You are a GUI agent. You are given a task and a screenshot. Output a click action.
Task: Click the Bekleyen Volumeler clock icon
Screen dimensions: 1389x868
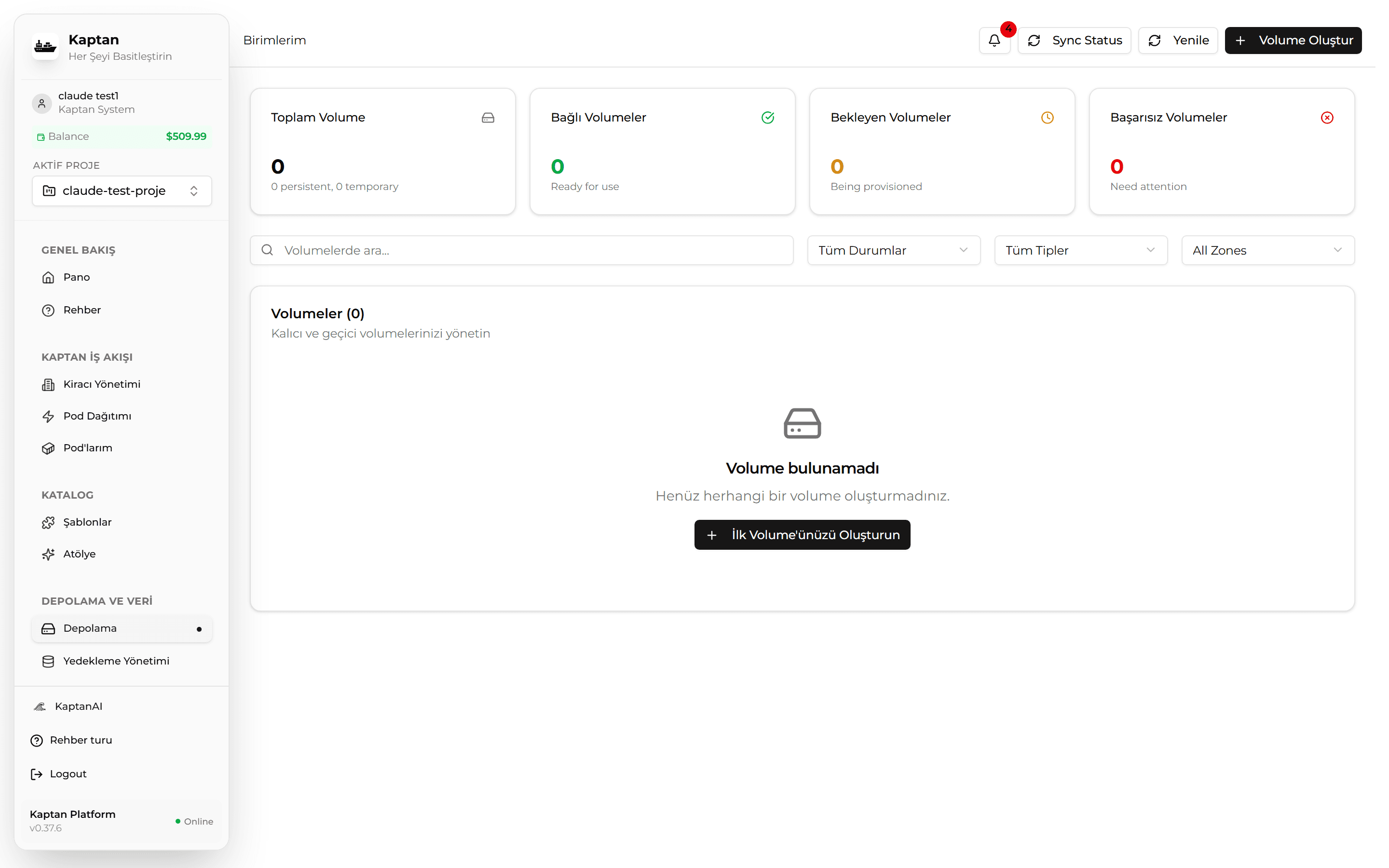(1047, 118)
